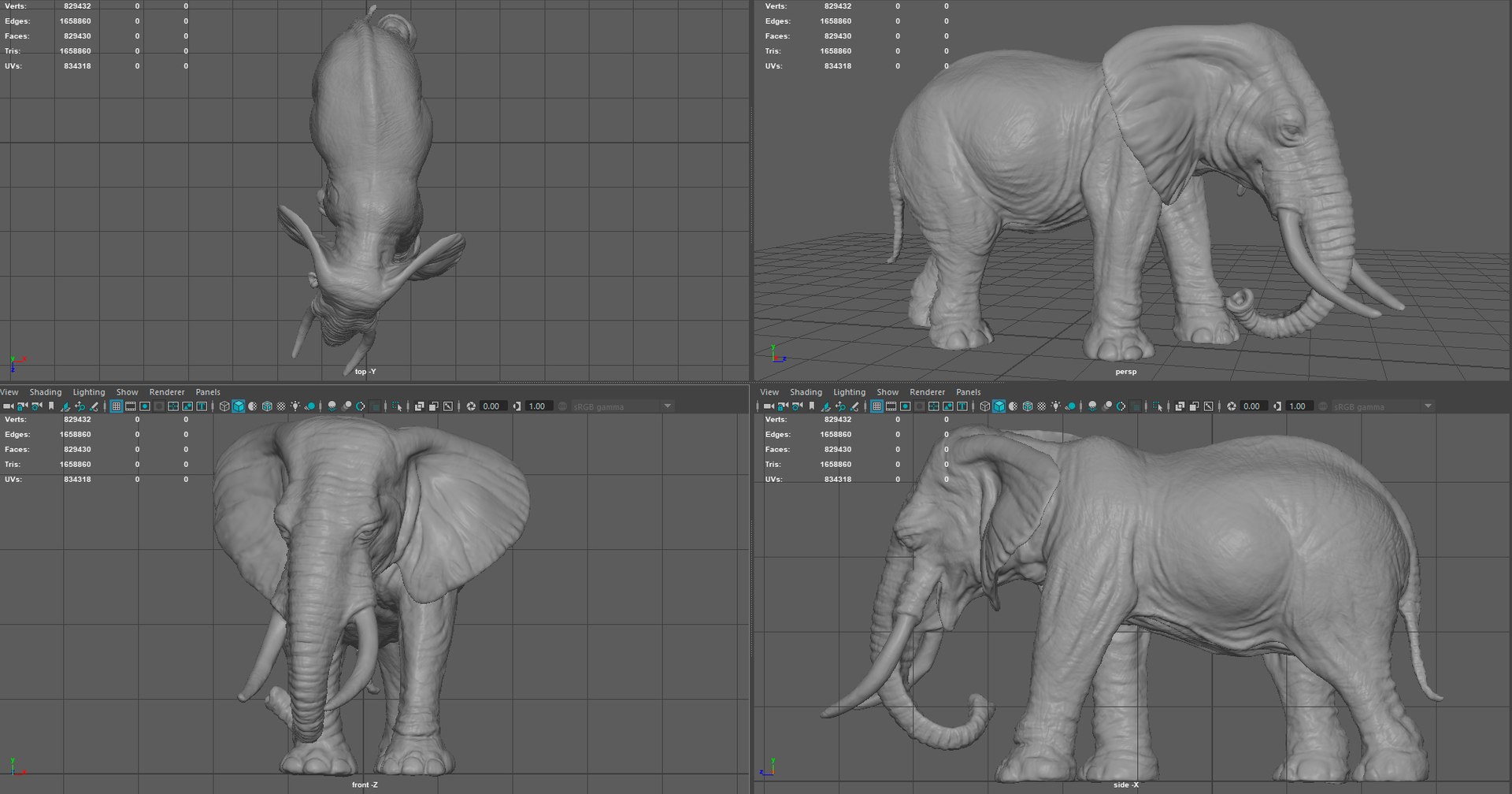
Task: Toggle Safe Action in front panel
Action: coord(187,406)
